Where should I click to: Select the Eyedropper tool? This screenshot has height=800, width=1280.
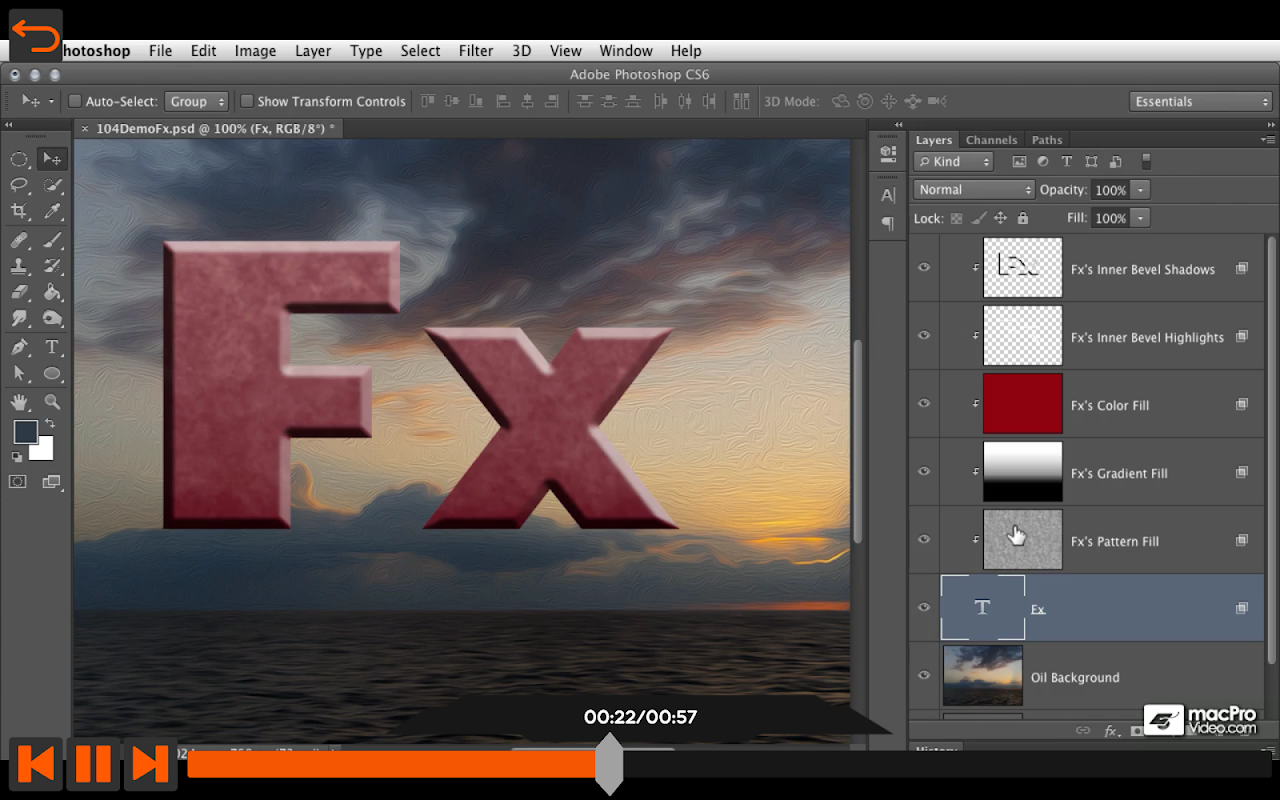52,211
